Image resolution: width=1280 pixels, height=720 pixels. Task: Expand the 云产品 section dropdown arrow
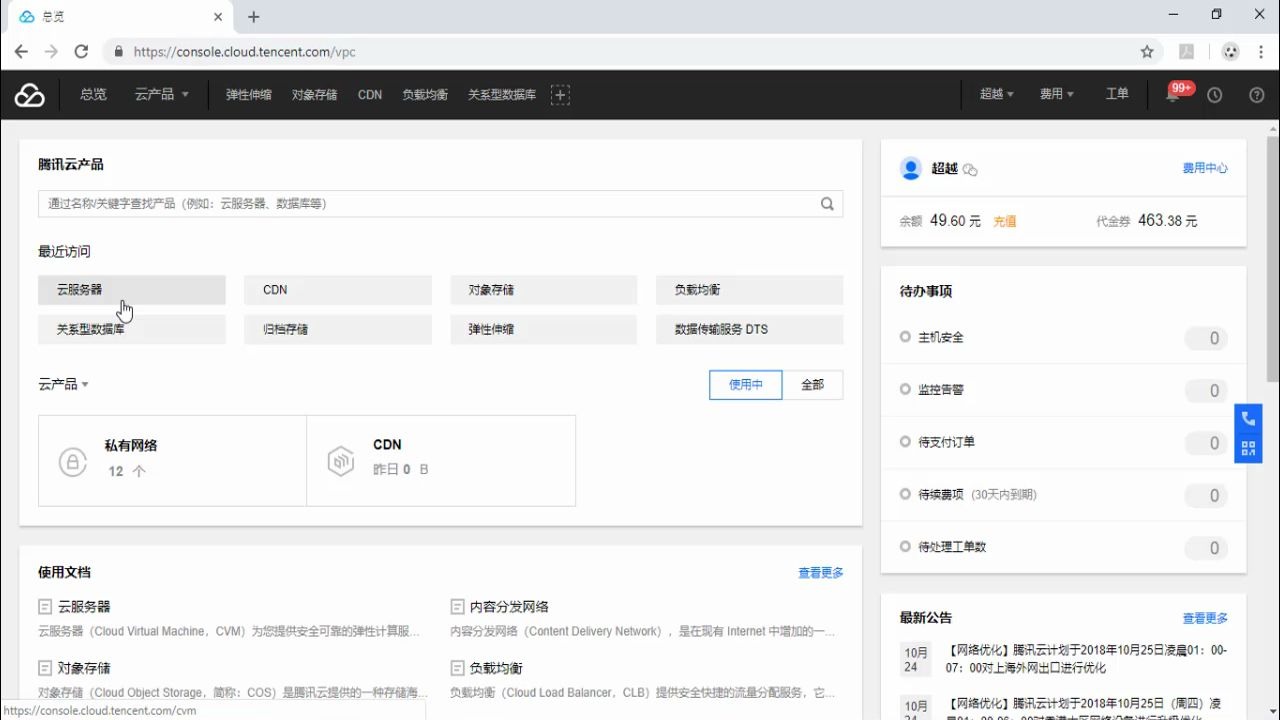click(85, 385)
